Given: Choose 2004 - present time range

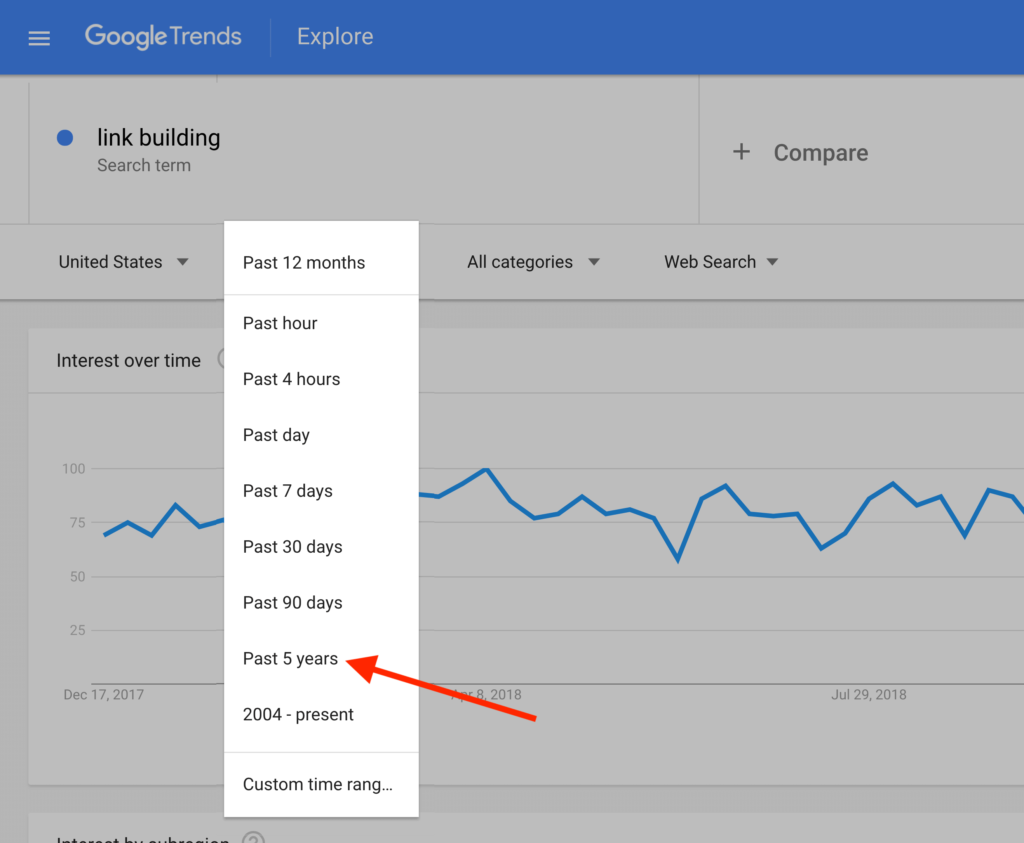Looking at the screenshot, I should [298, 714].
